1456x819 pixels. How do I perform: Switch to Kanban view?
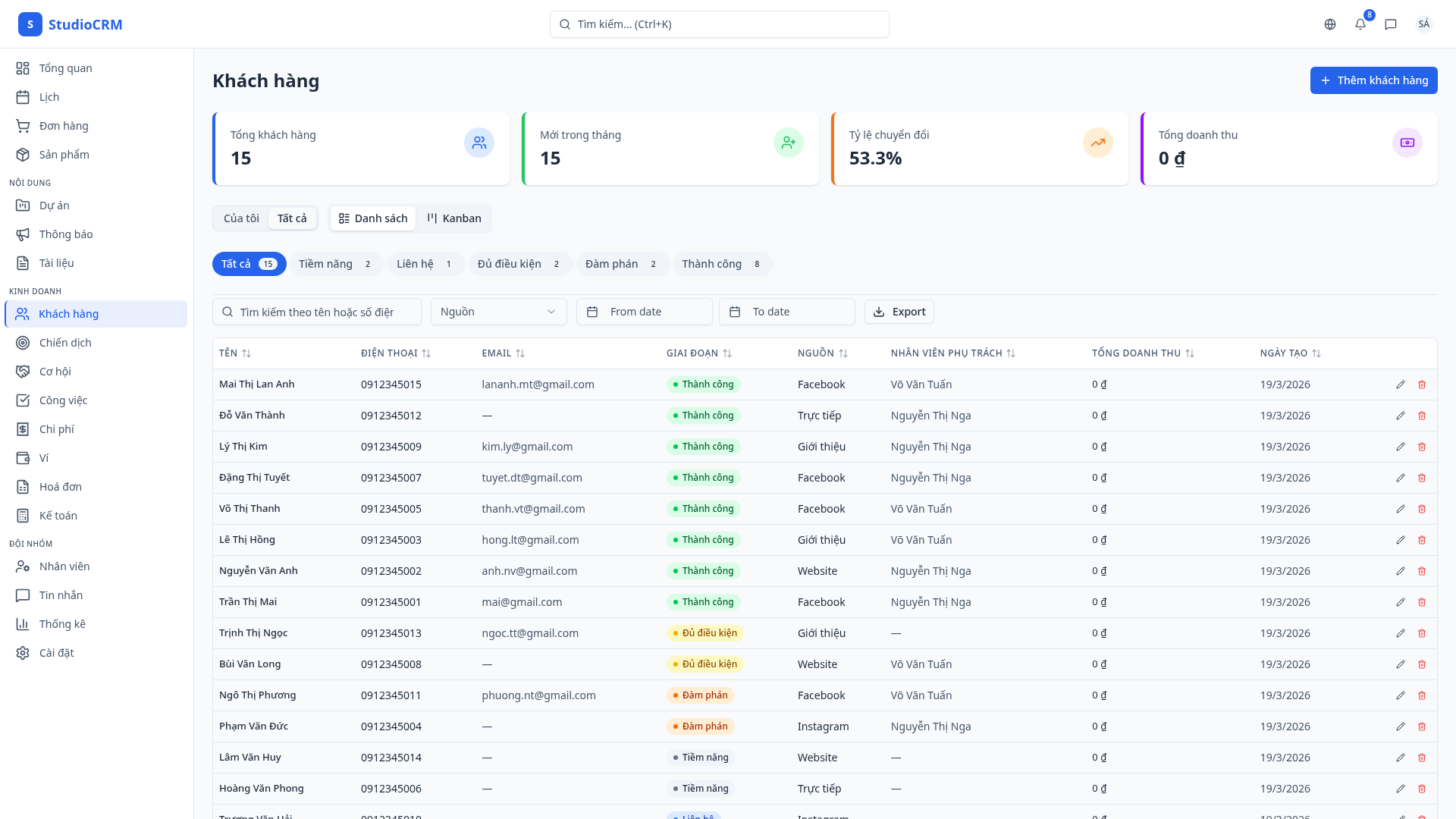tap(453, 218)
